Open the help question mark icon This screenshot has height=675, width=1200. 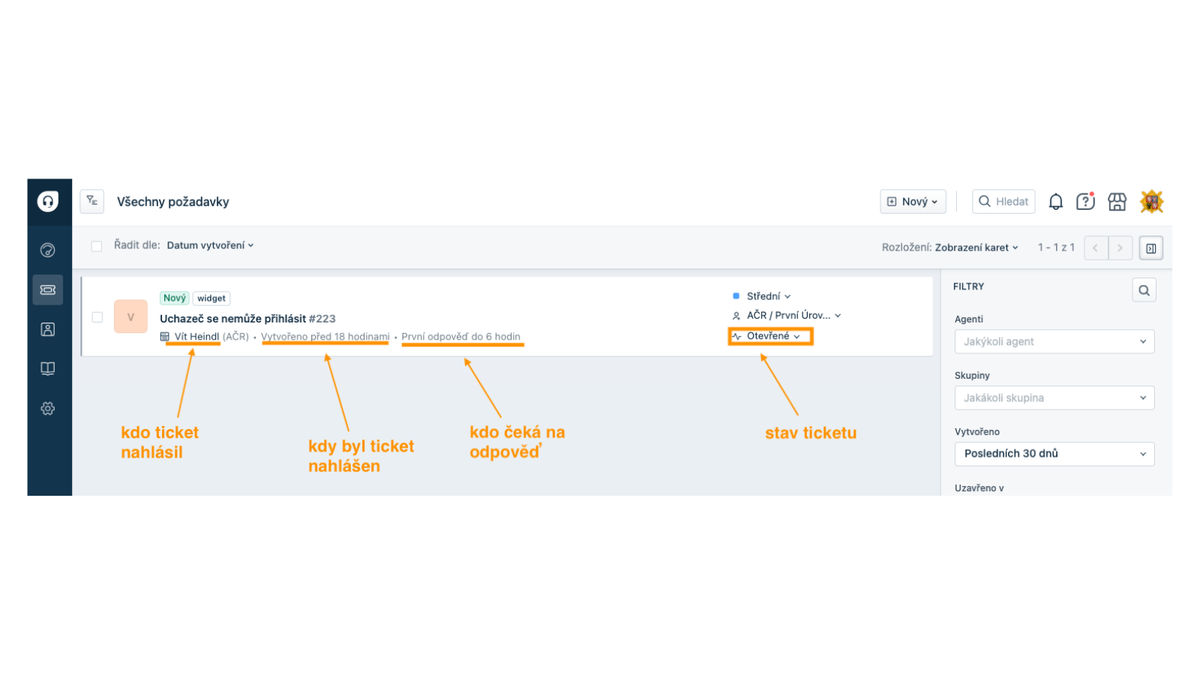pos(1085,202)
